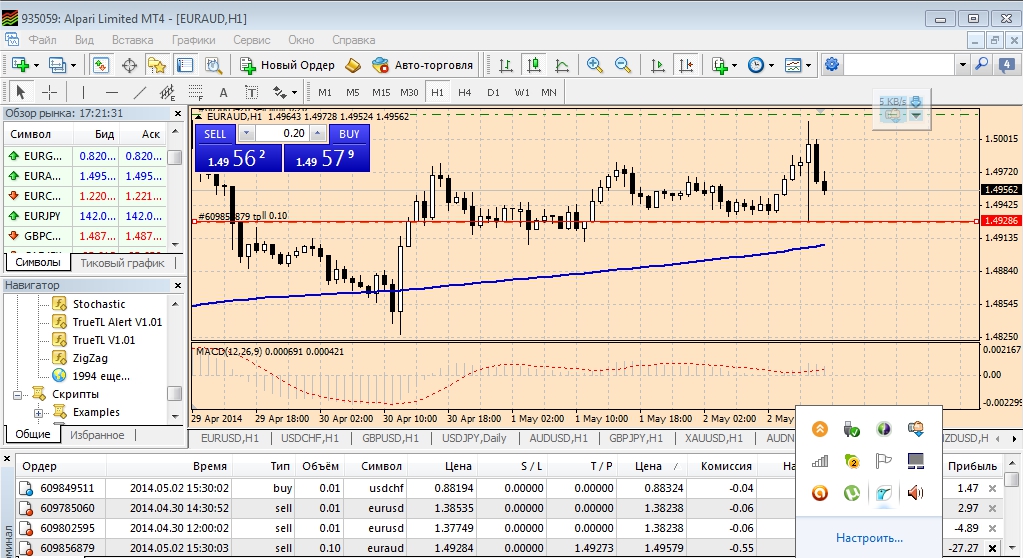Select the candlestick chart type icon
The image size is (1023, 558).
(x=534, y=65)
